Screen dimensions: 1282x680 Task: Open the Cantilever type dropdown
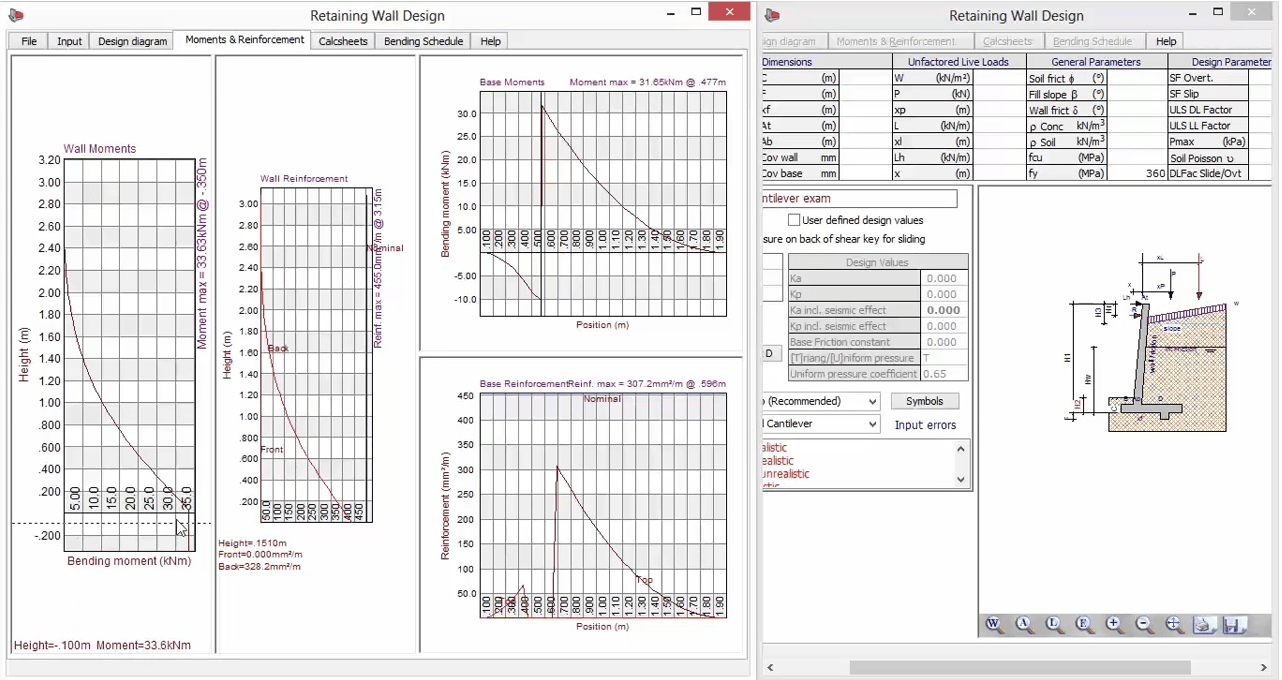[872, 424]
